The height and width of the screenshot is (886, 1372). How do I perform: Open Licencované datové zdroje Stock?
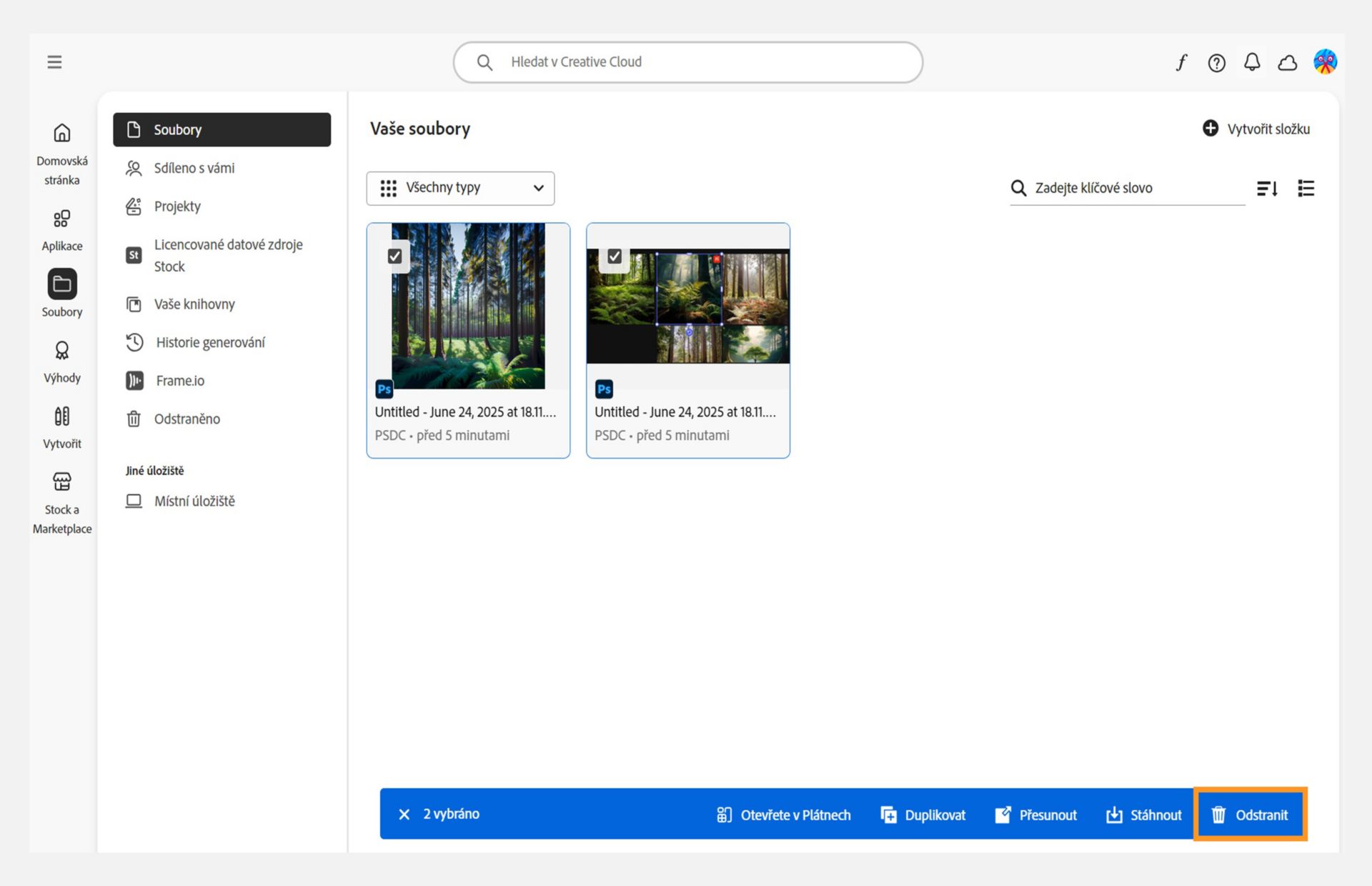(222, 255)
